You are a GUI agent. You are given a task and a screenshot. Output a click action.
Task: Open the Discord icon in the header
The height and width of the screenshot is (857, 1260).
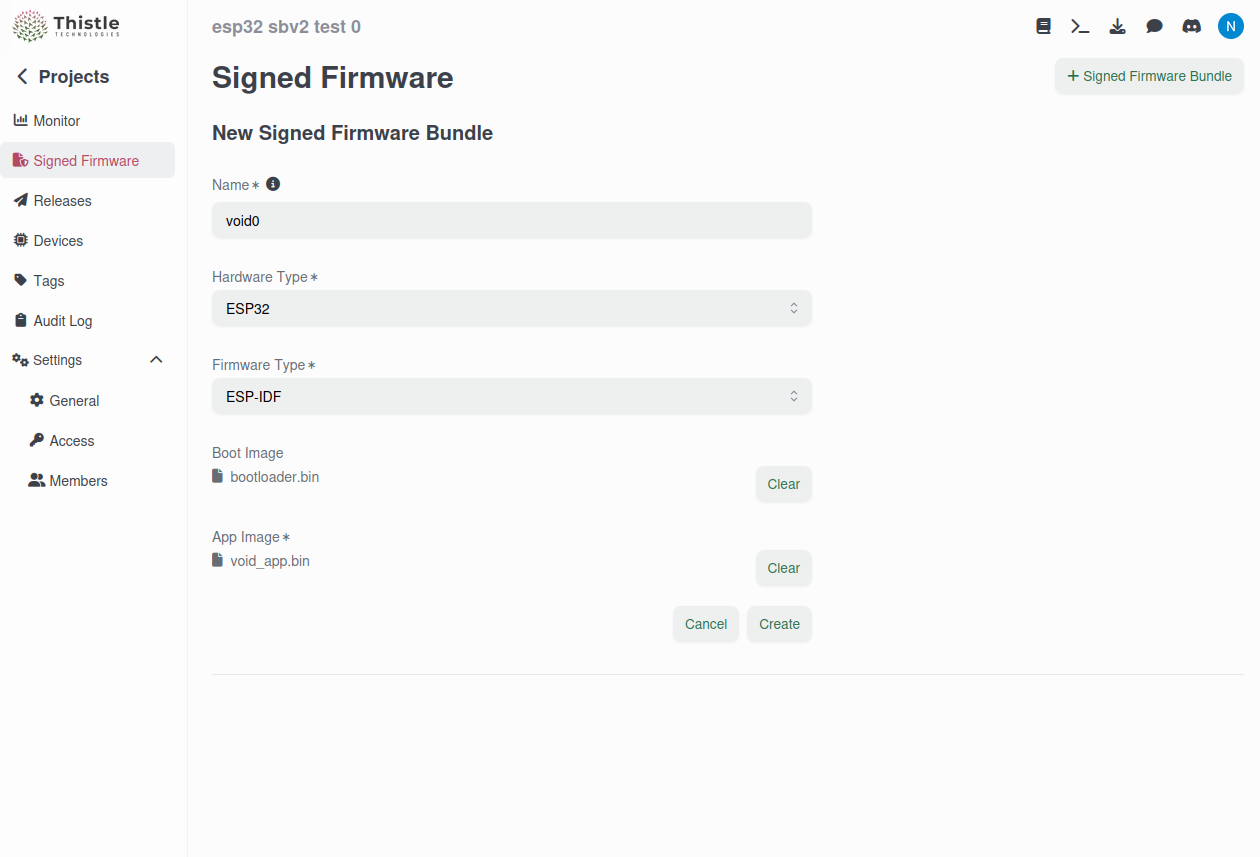tap(1191, 26)
